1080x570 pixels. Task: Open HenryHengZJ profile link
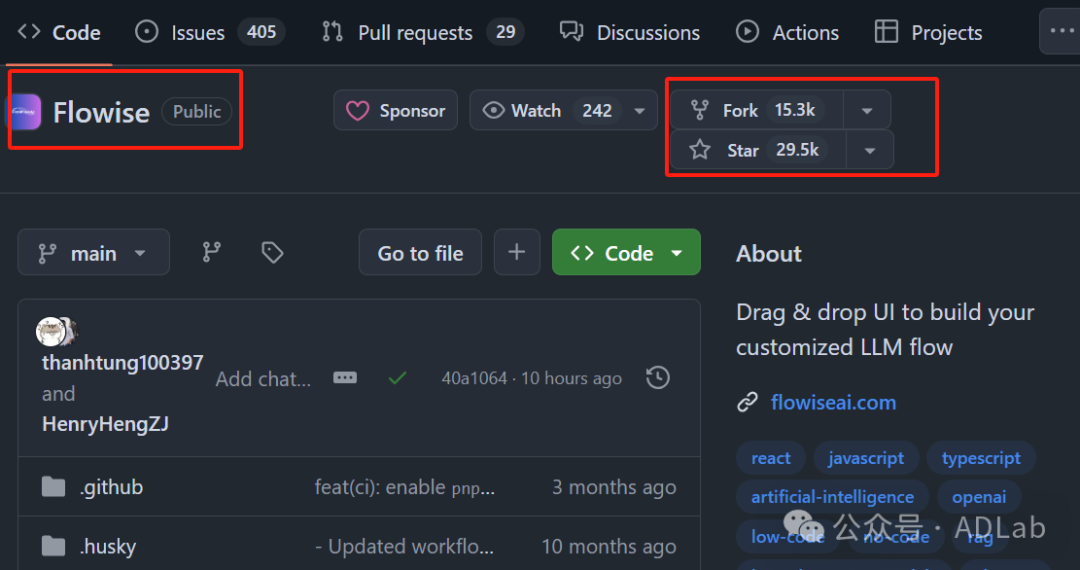tap(105, 424)
